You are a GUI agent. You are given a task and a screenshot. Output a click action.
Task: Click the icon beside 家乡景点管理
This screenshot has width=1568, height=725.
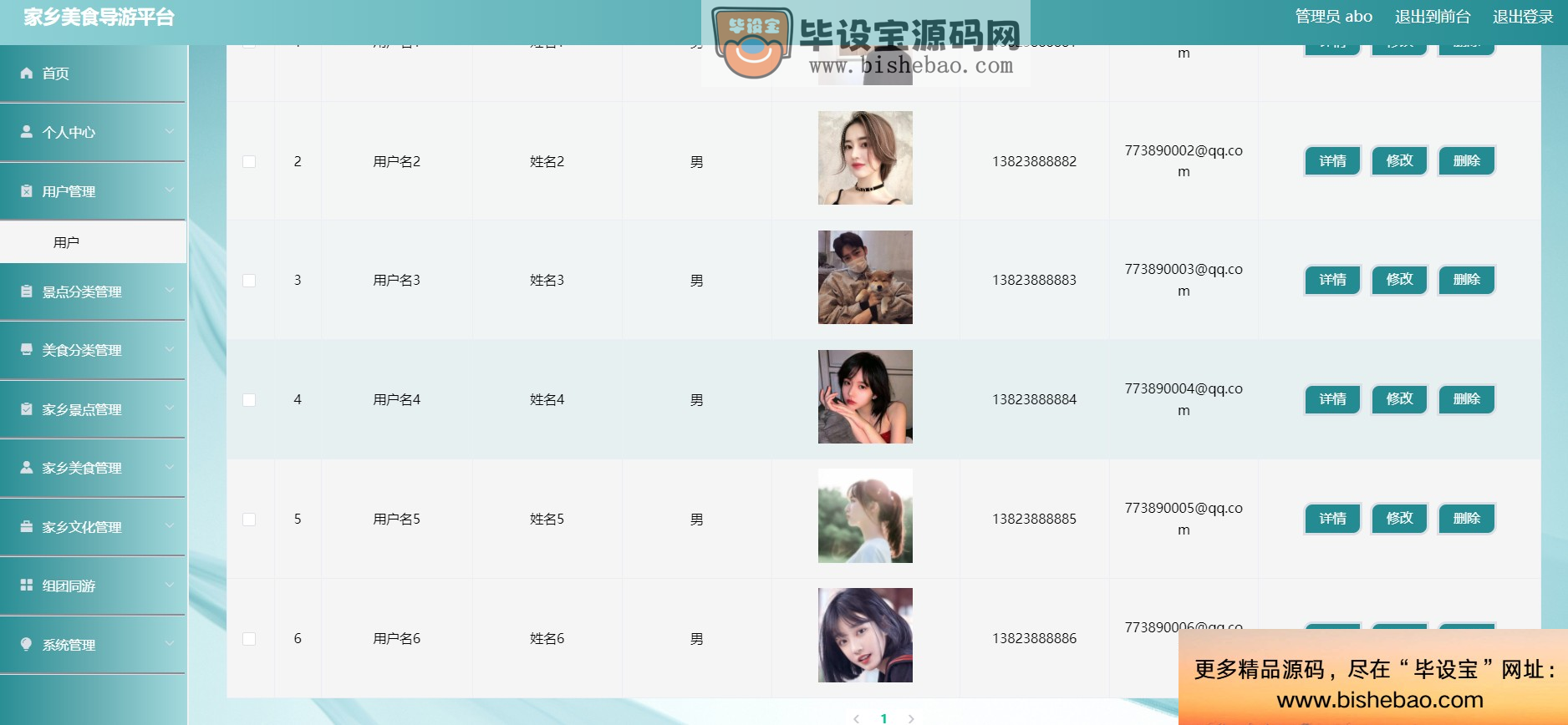[x=27, y=409]
